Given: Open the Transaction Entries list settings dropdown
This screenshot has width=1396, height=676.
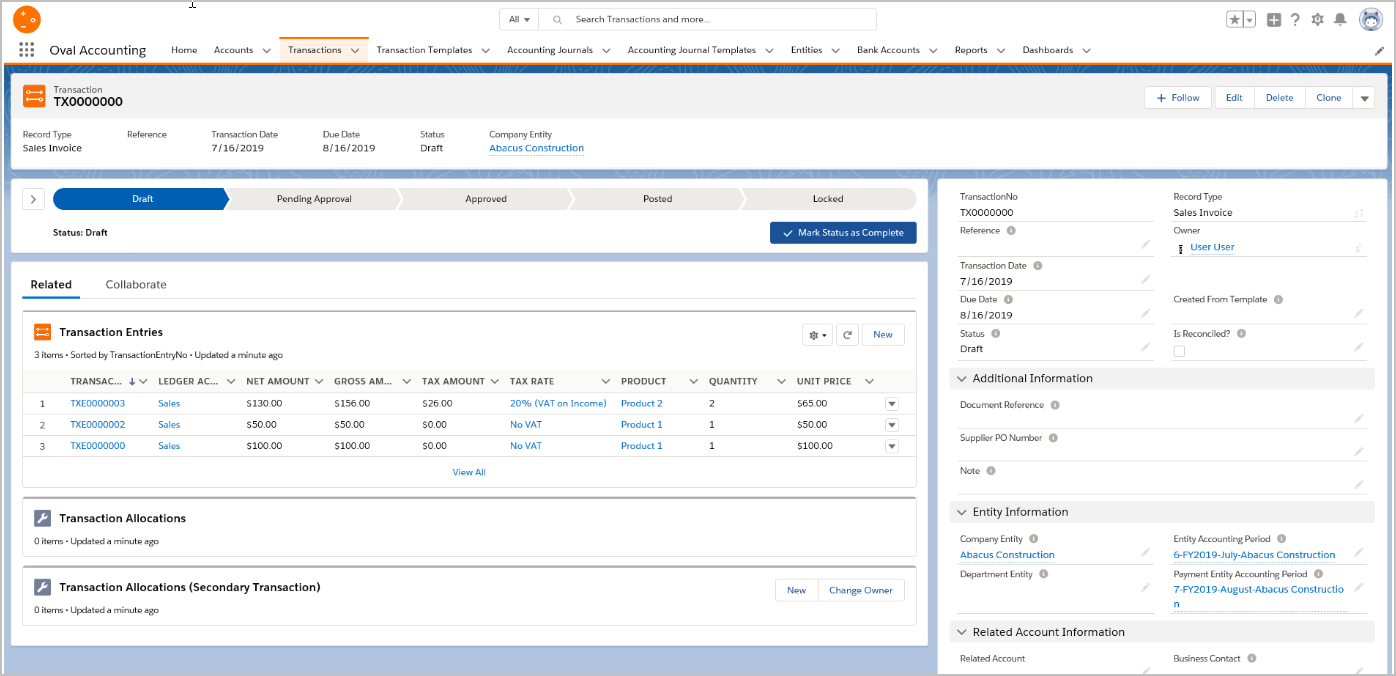Looking at the screenshot, I should [x=817, y=335].
